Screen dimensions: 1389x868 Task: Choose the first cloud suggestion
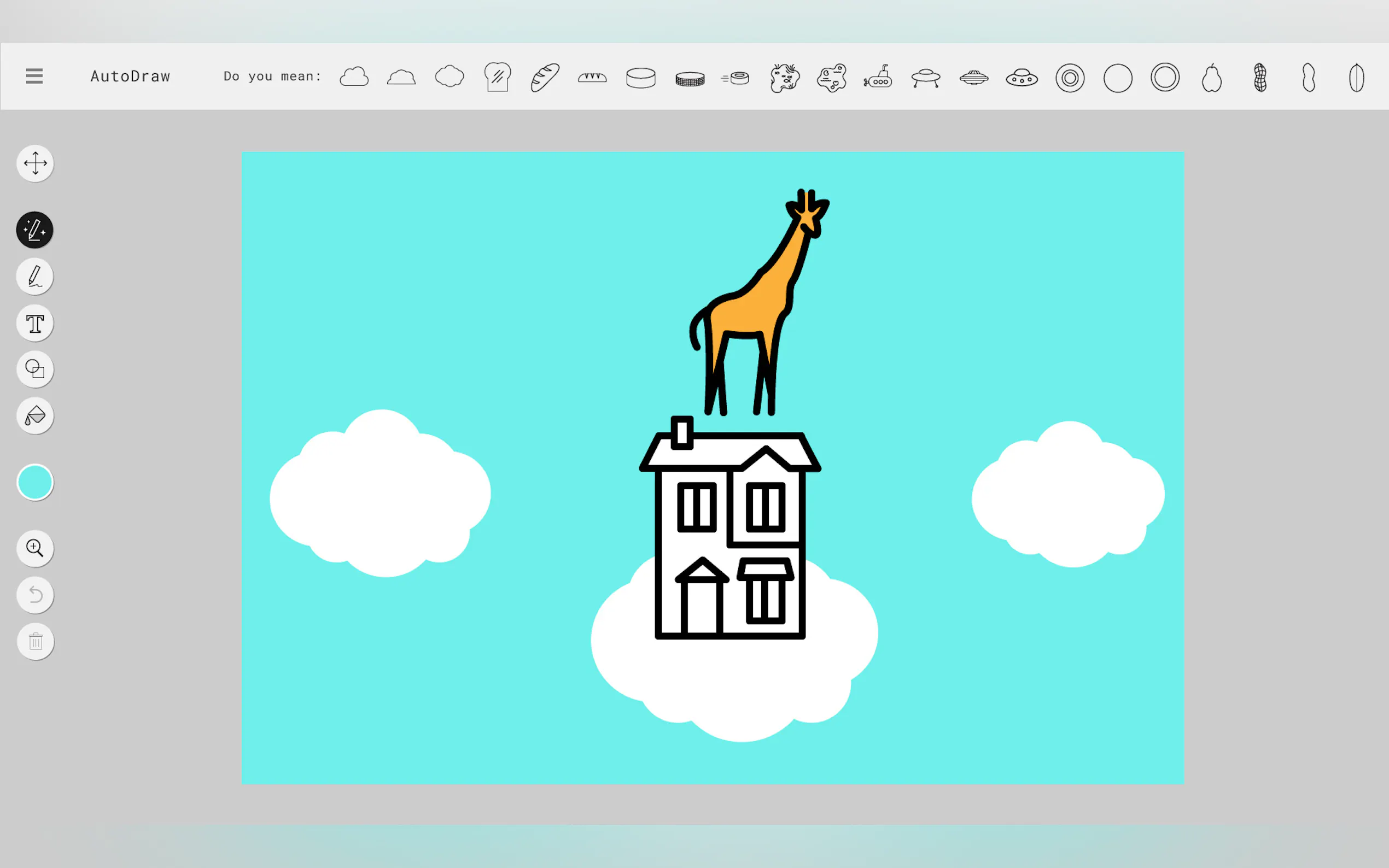[x=354, y=77]
